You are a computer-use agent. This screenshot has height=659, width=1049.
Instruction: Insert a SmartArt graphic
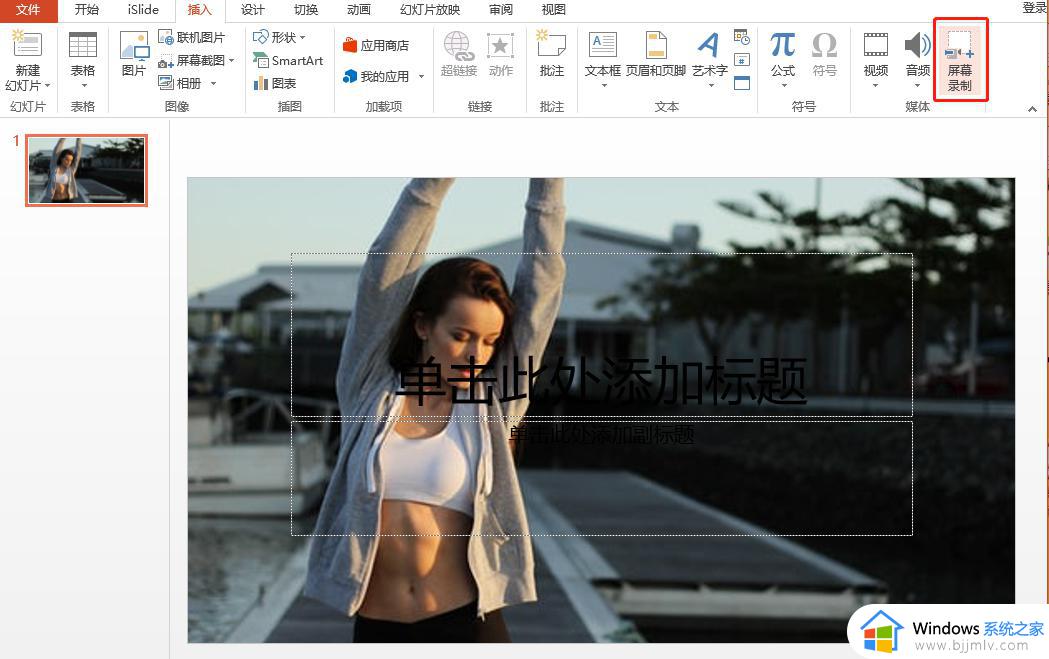point(288,60)
